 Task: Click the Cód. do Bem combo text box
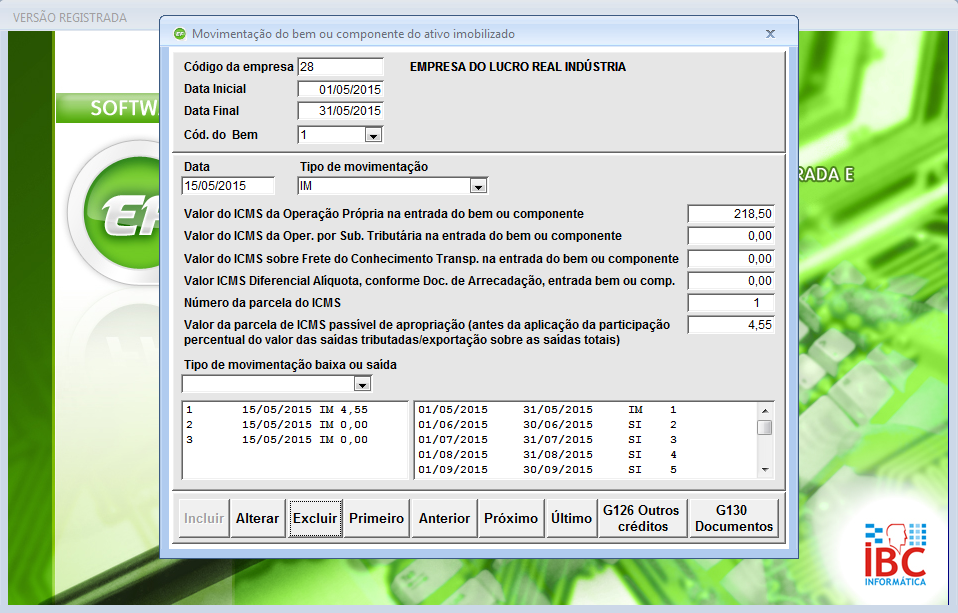pyautogui.click(x=332, y=135)
